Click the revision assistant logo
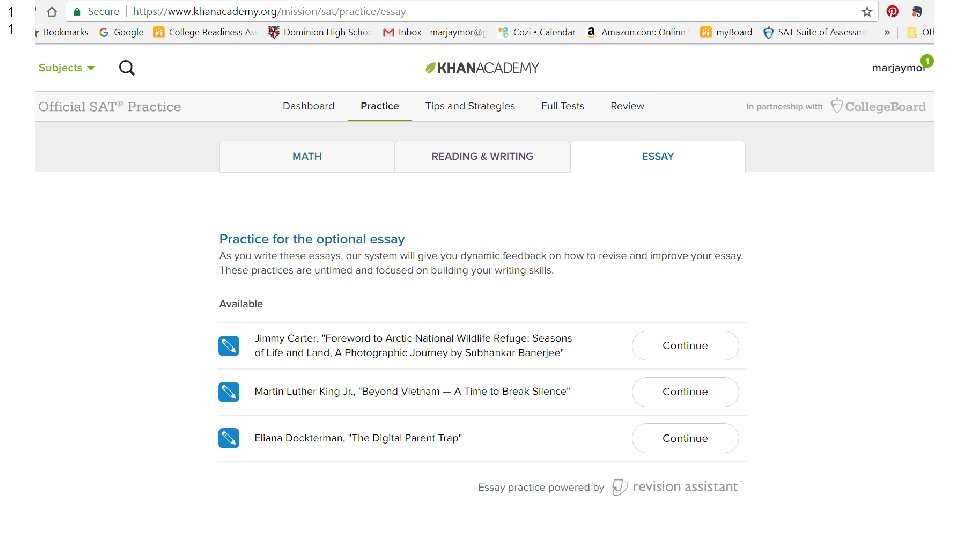Screen dimensions: 960x540 tap(676, 487)
